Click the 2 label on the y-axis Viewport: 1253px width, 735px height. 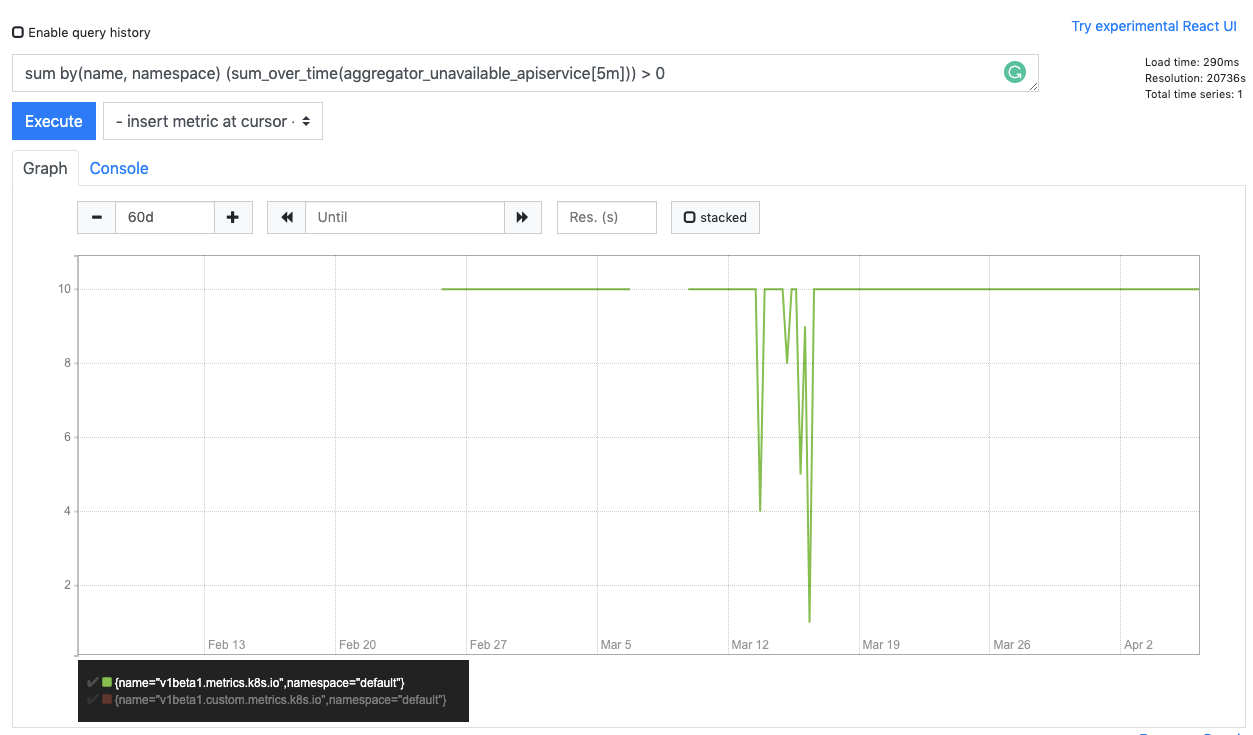(x=67, y=585)
